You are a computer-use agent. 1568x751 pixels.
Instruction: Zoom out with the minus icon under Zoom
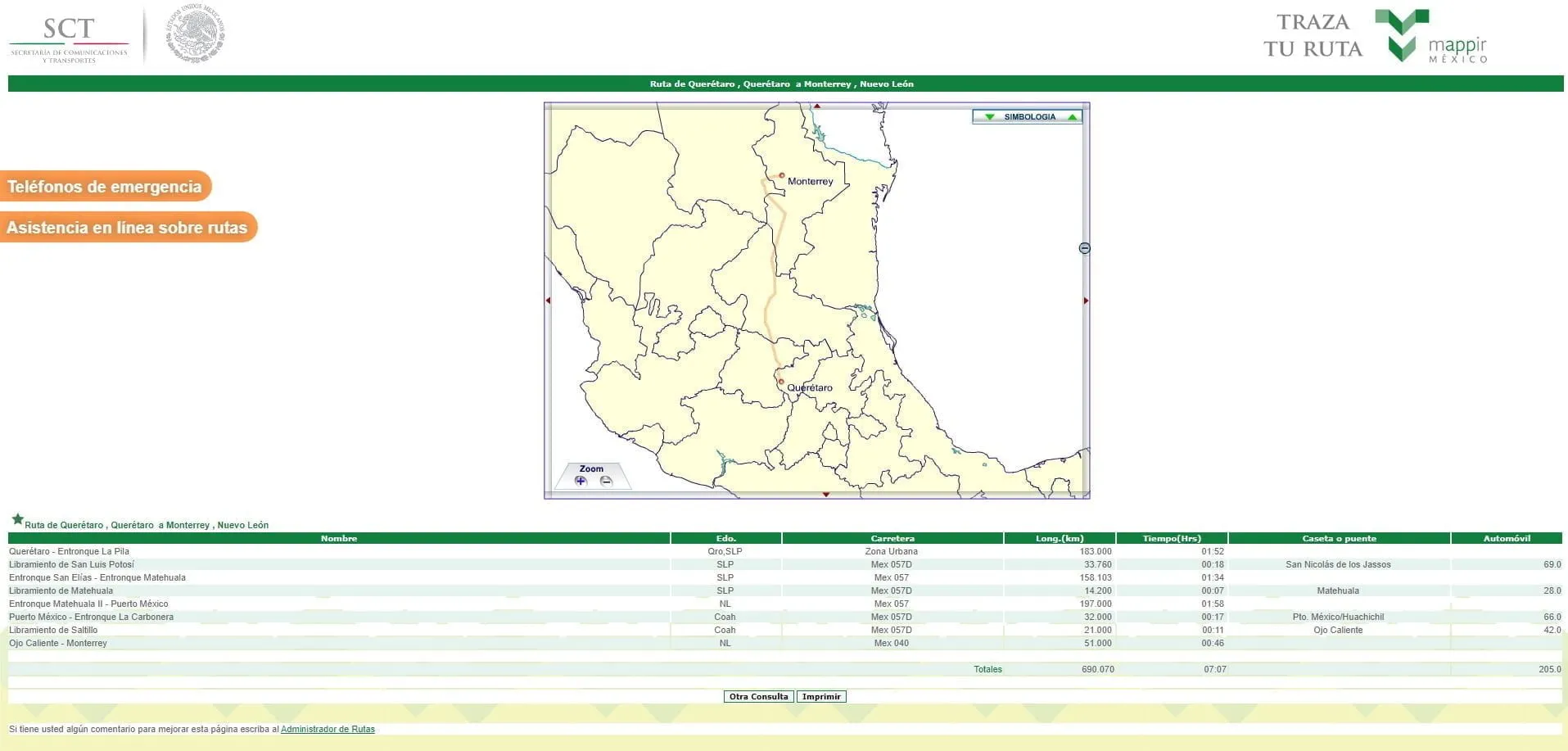[x=606, y=481]
